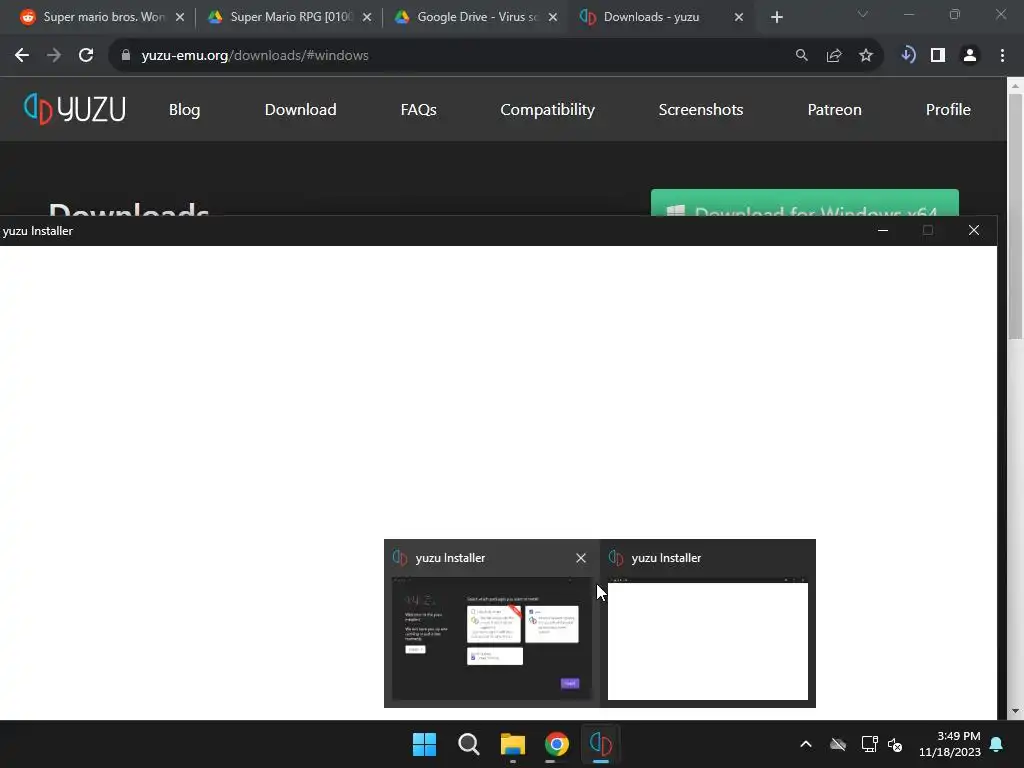The height and width of the screenshot is (768, 1024).
Task: Share this page icon in address bar
Action: [834, 56]
